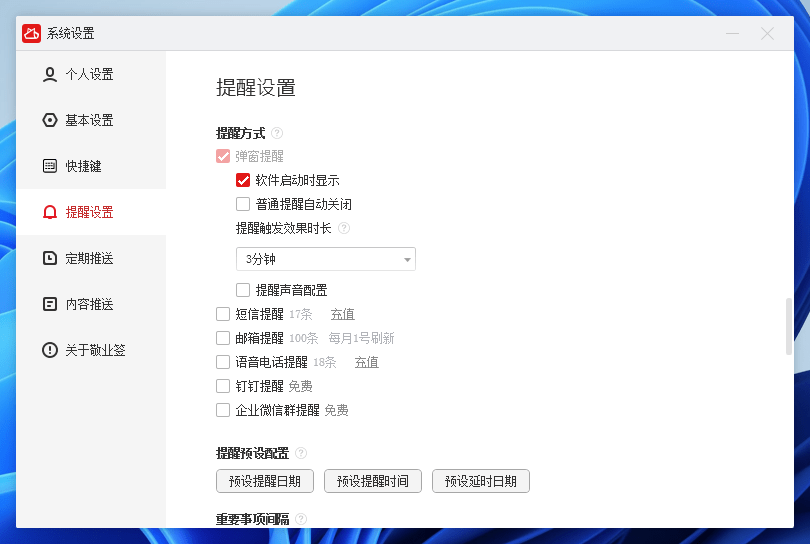This screenshot has height=544, width=810.
Task: Tick the 钉钉提醒 checkbox
Action: pyautogui.click(x=223, y=386)
